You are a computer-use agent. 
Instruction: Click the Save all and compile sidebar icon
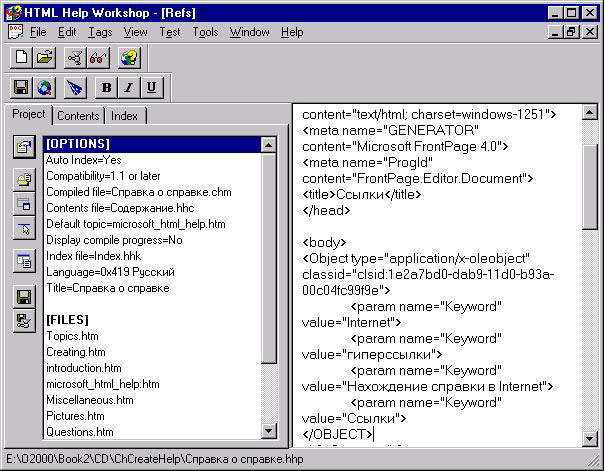point(24,320)
